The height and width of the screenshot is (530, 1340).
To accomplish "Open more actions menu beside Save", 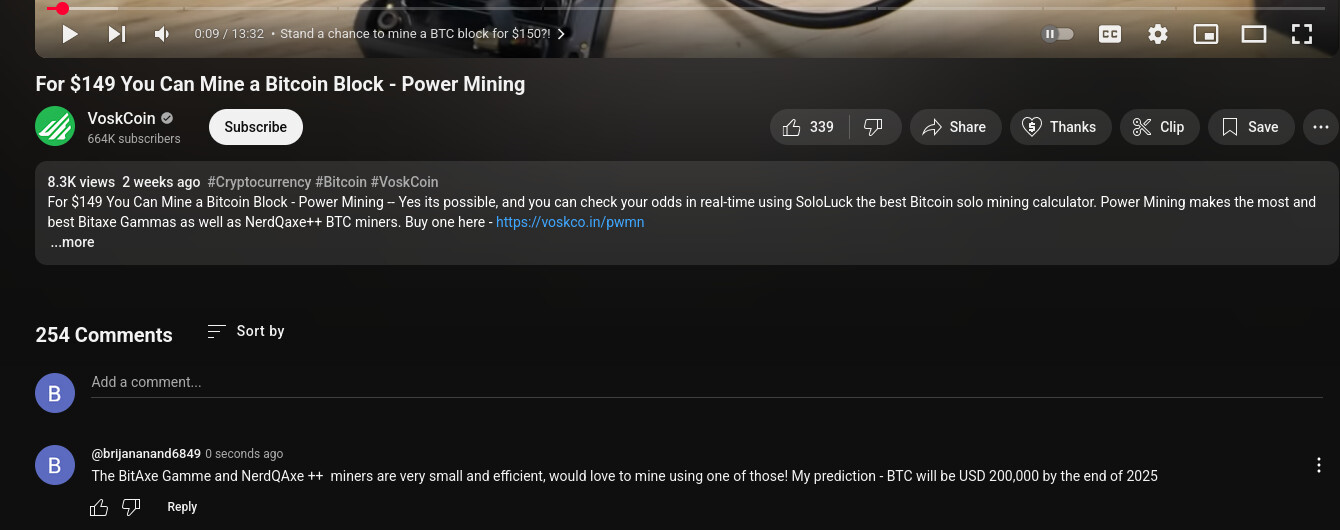I will click(1321, 127).
